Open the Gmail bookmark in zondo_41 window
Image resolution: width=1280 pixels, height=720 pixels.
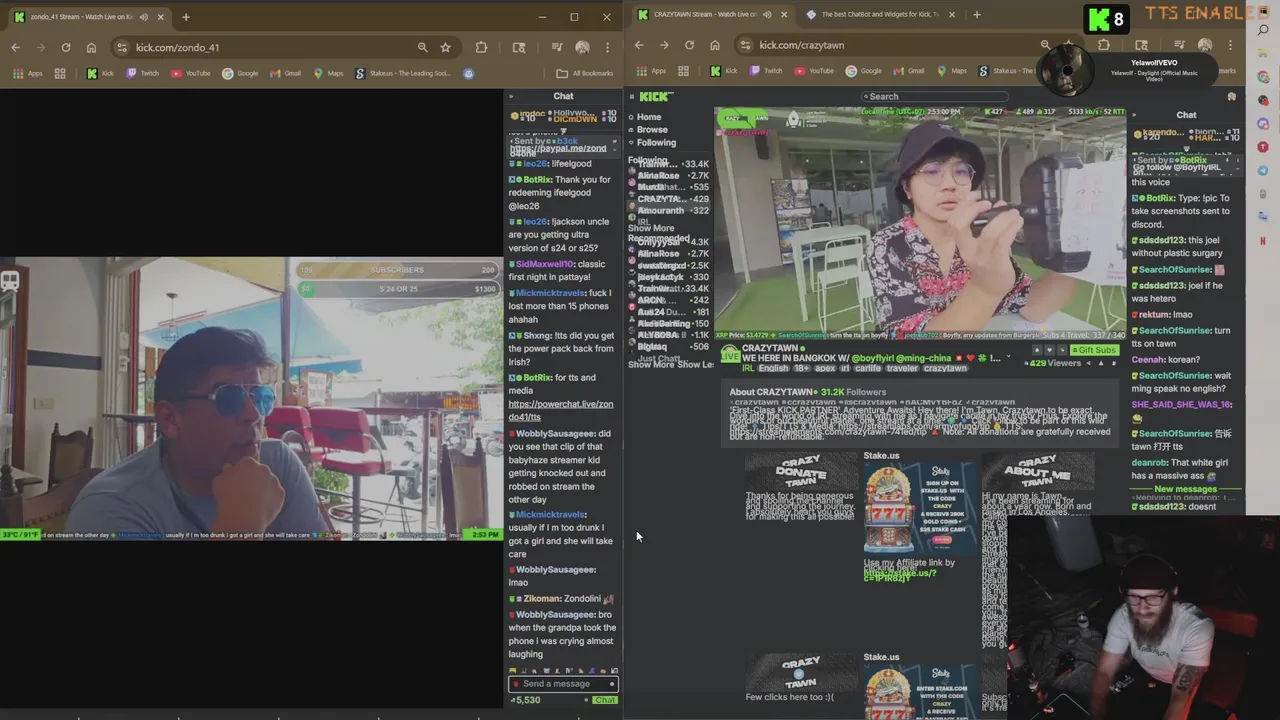click(285, 73)
